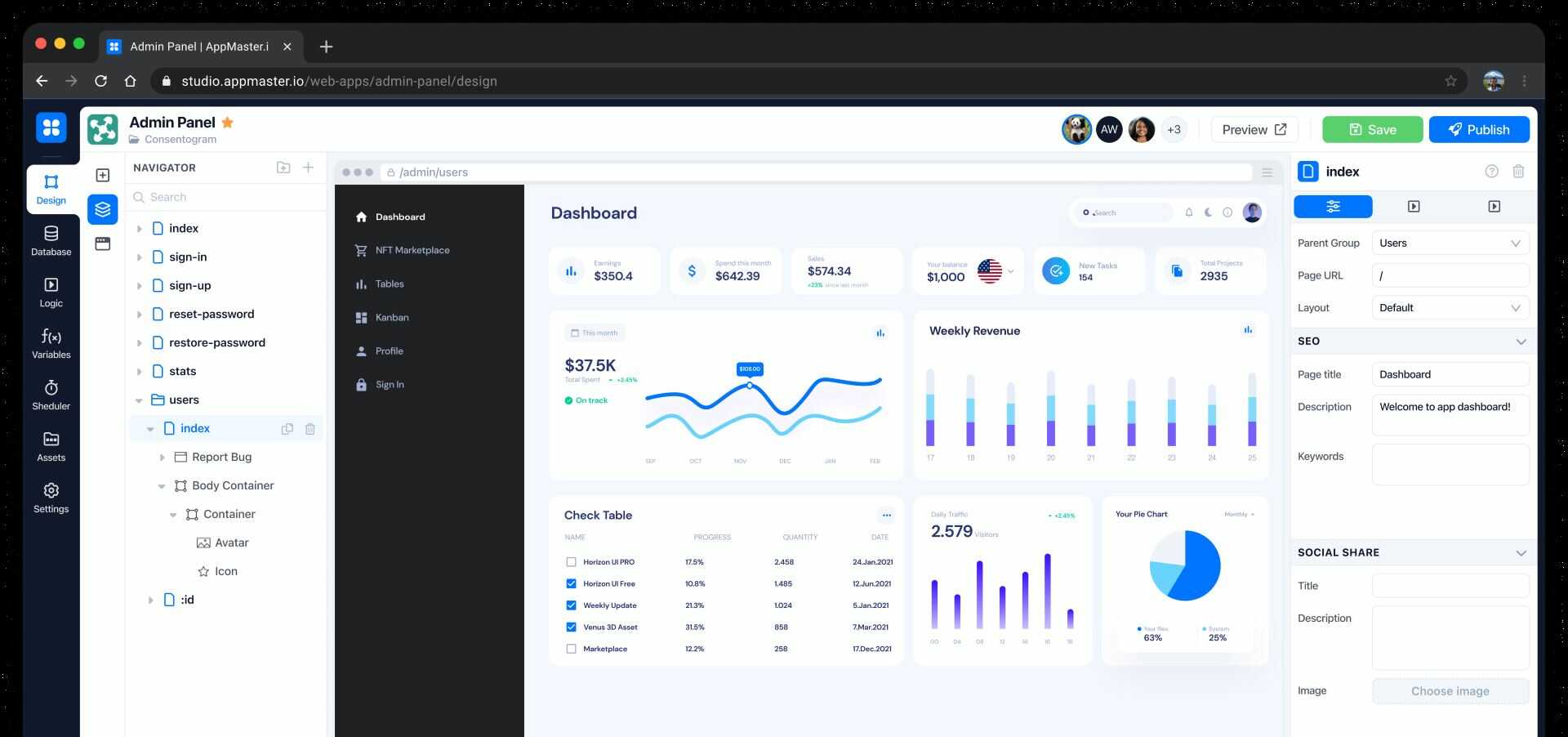Open the Logic editor in sidebar
This screenshot has width=1568, height=737.
tap(51, 292)
